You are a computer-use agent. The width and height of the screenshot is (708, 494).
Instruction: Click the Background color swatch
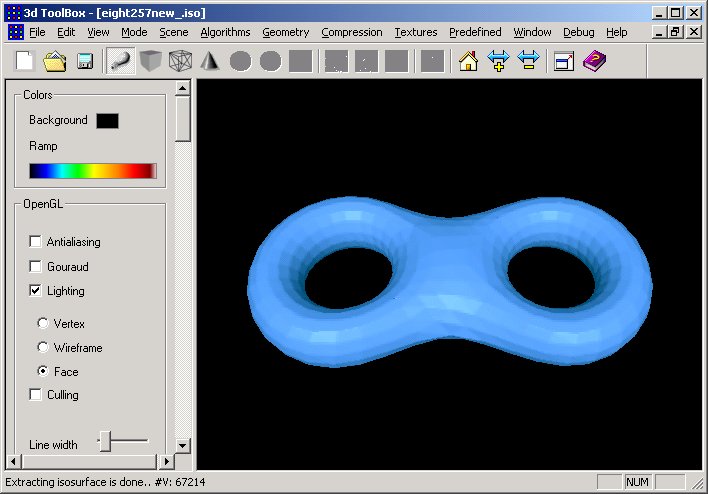click(107, 121)
